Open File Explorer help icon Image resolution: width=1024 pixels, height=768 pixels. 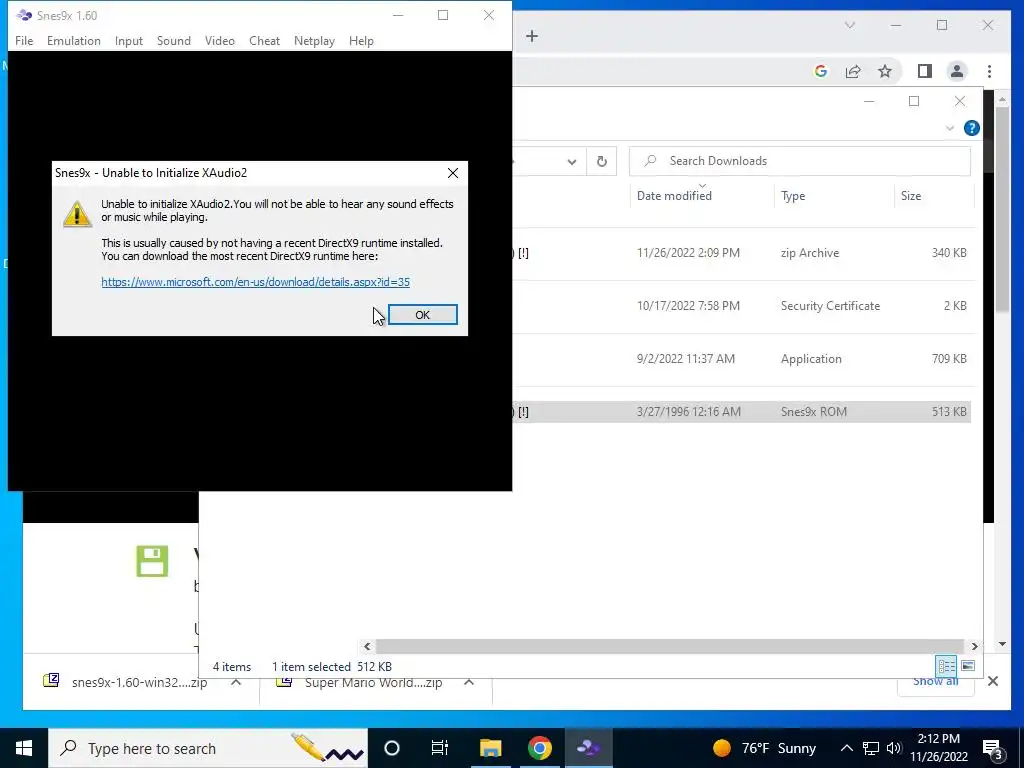(972, 128)
